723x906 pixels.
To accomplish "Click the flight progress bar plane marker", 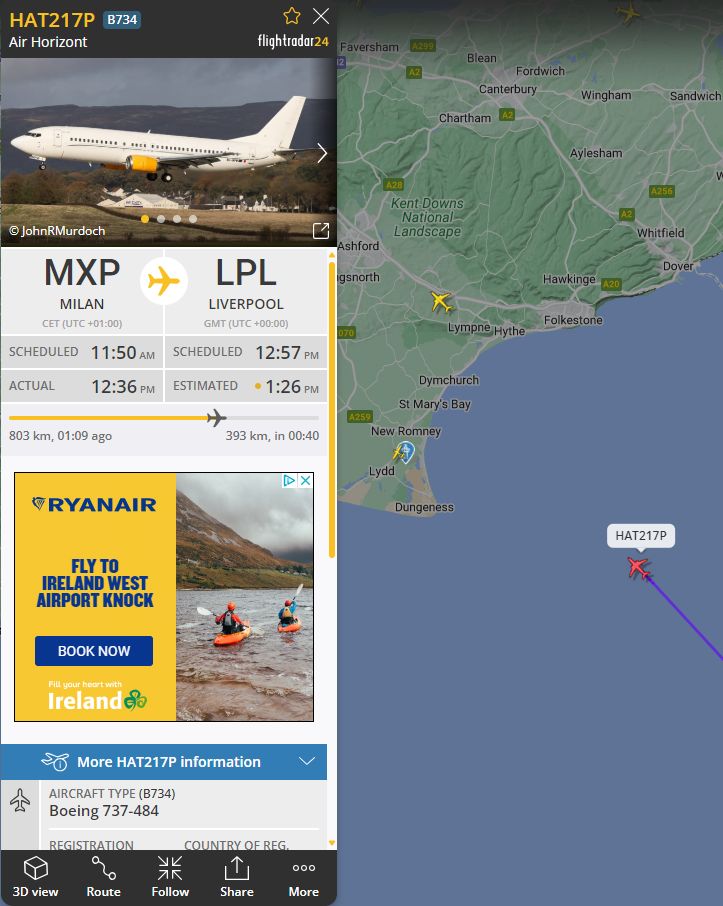I will (216, 417).
